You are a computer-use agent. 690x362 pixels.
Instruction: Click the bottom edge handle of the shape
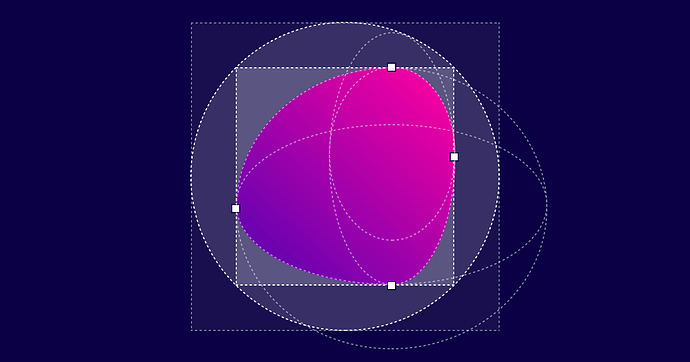[391, 285]
